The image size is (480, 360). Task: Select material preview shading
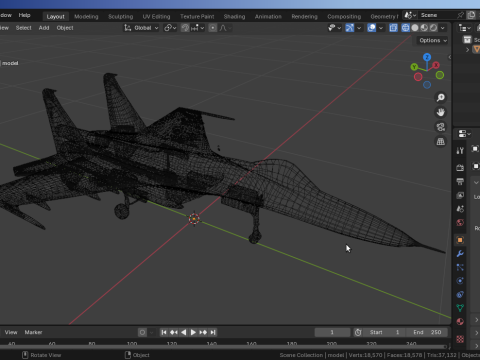424,28
